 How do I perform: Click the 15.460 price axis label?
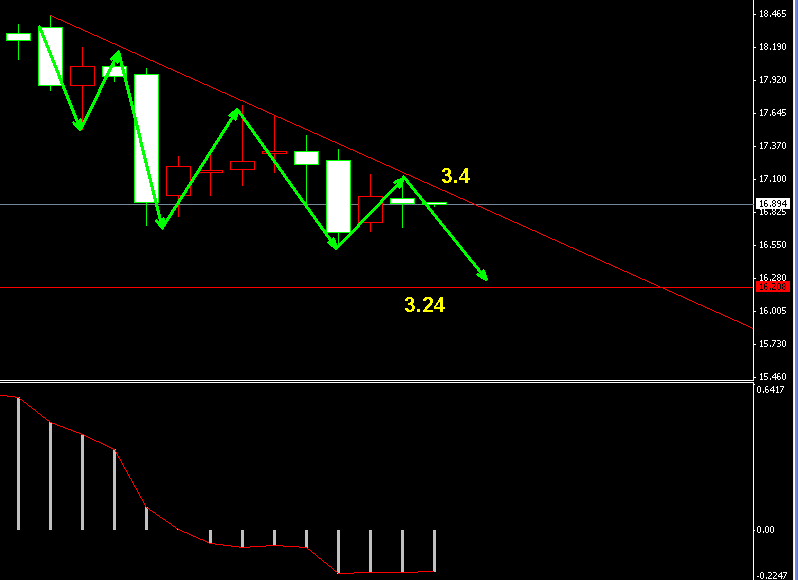(771, 376)
